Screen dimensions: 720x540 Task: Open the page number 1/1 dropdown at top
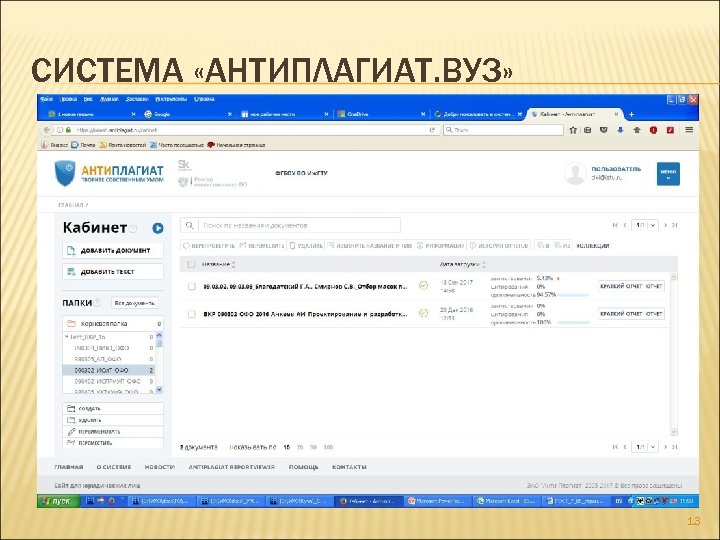point(645,225)
